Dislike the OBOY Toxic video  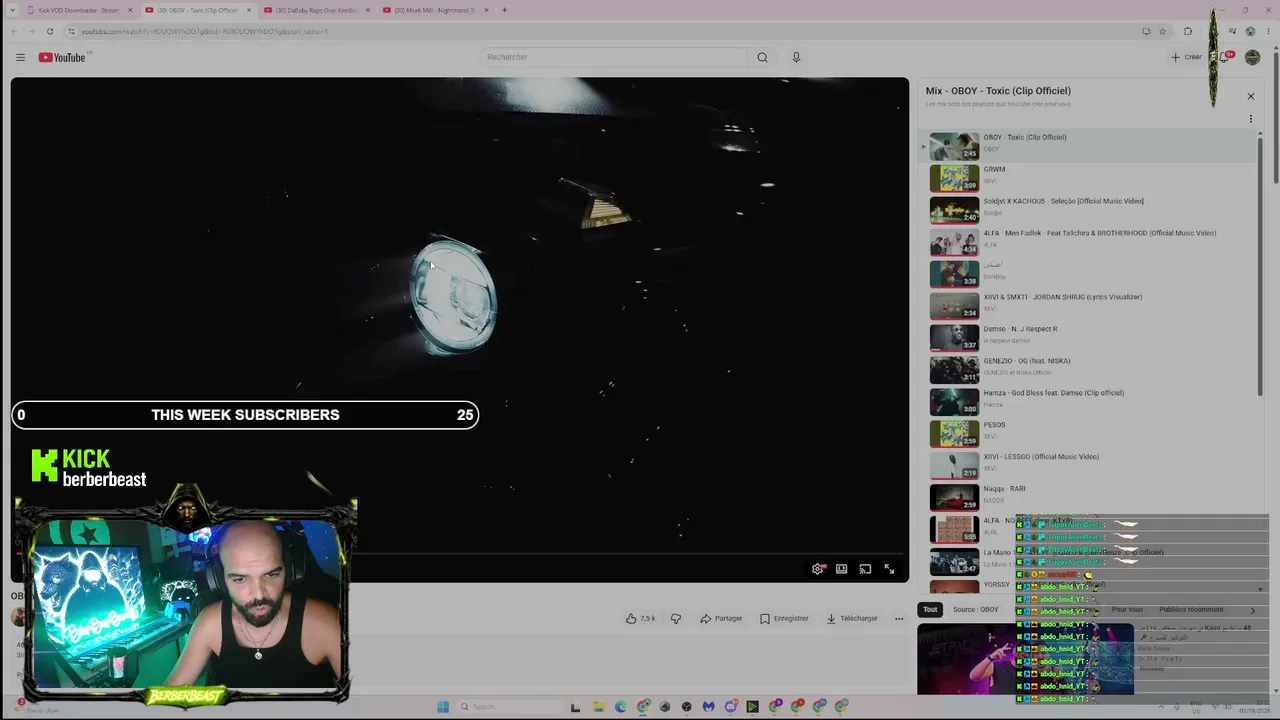676,618
